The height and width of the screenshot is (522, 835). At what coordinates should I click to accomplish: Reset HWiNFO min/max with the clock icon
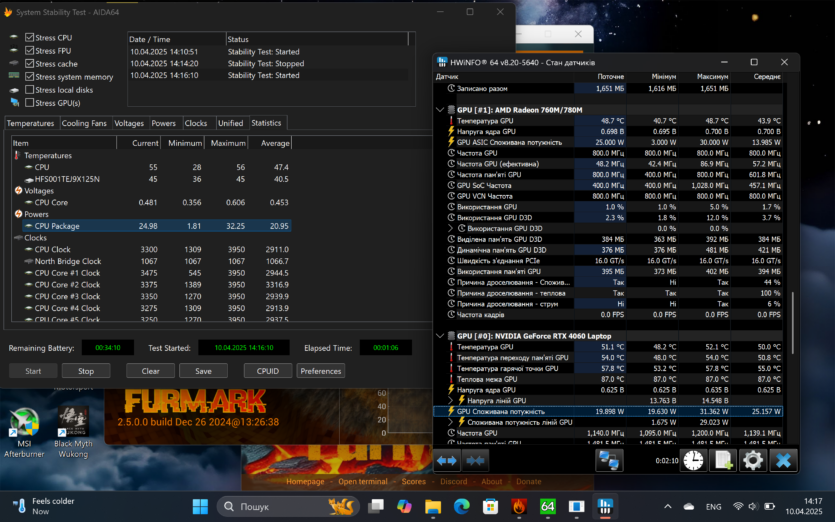point(693,461)
